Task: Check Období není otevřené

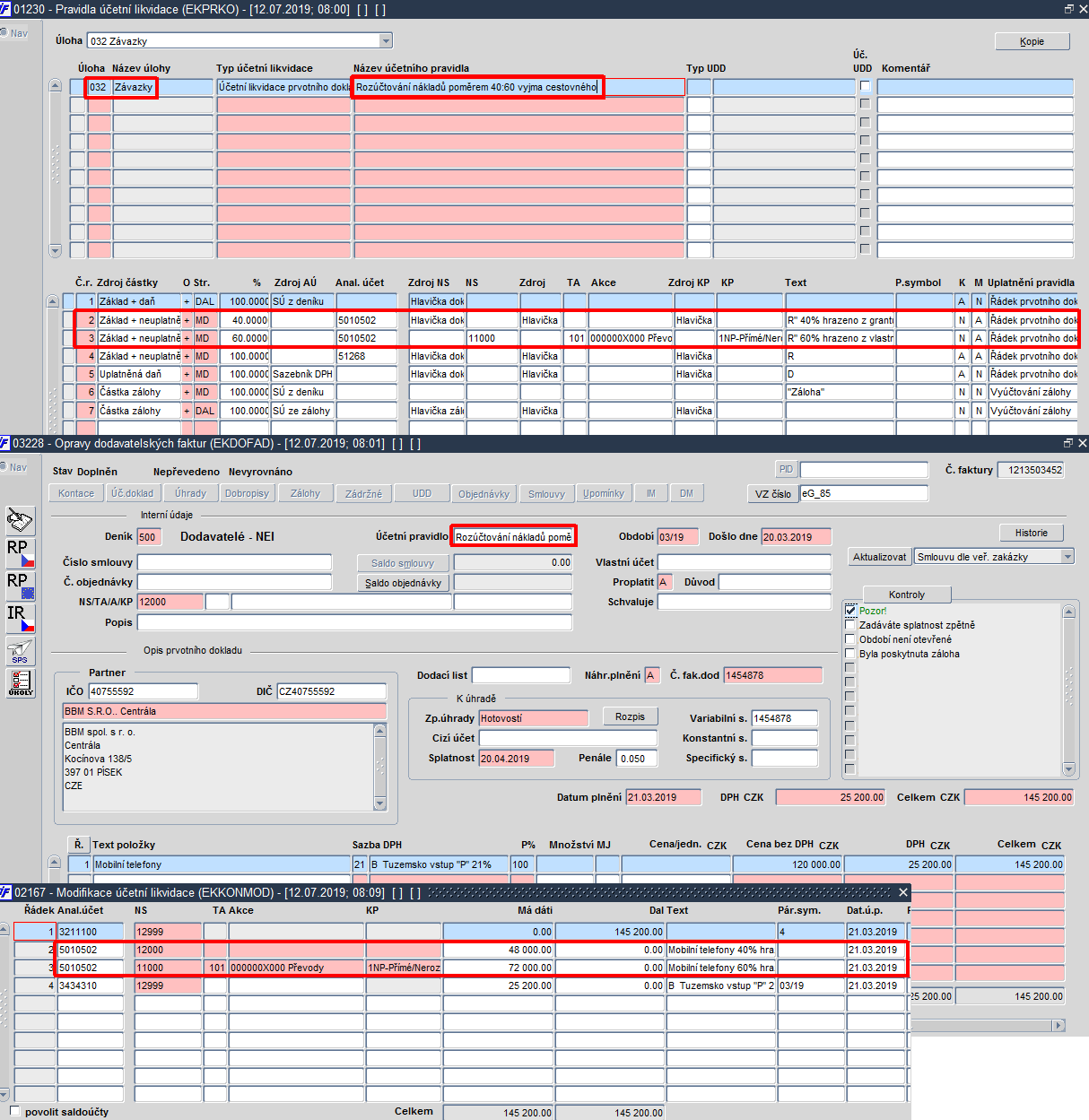Action: [x=850, y=639]
